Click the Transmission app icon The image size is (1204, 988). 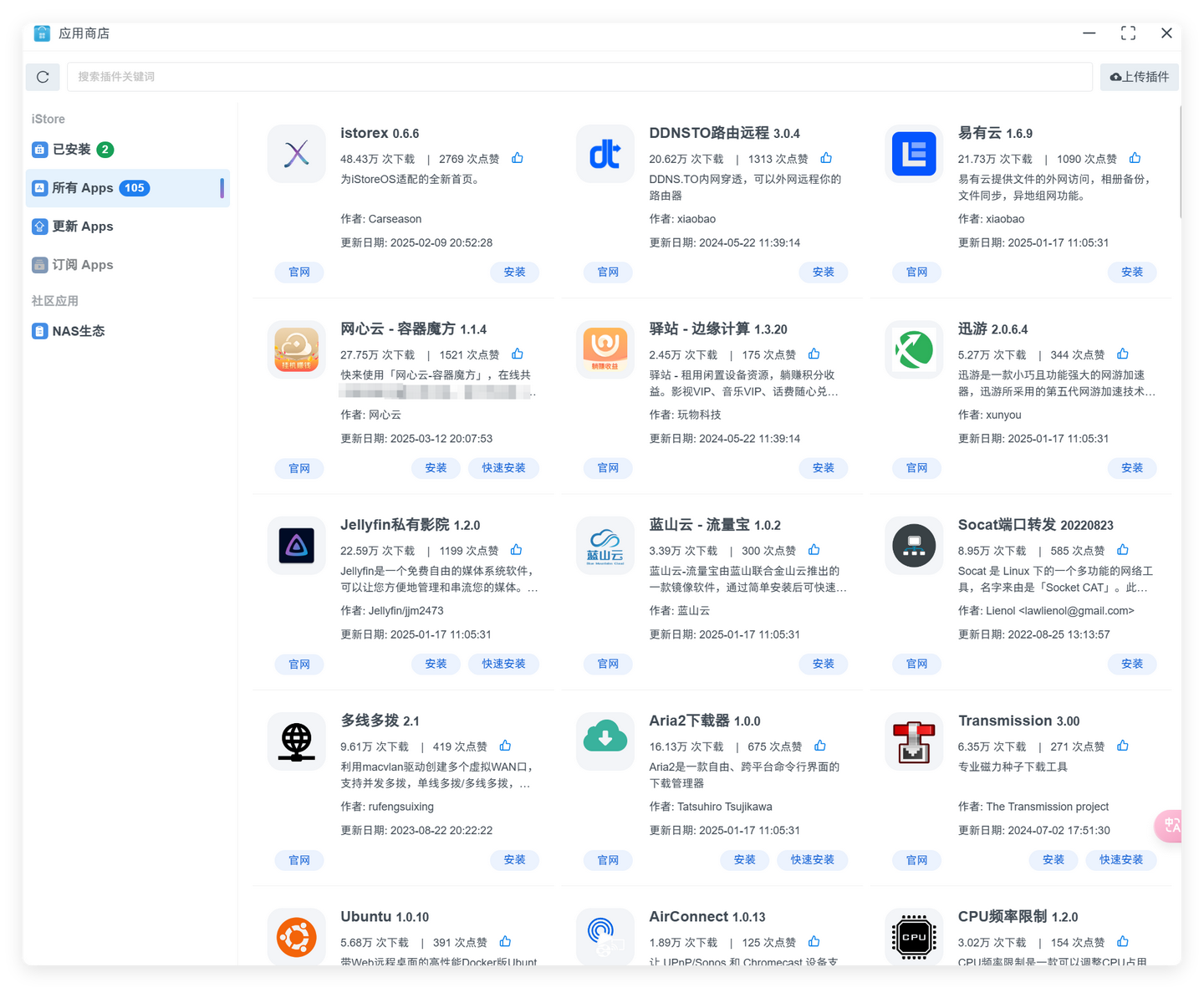pos(914,741)
